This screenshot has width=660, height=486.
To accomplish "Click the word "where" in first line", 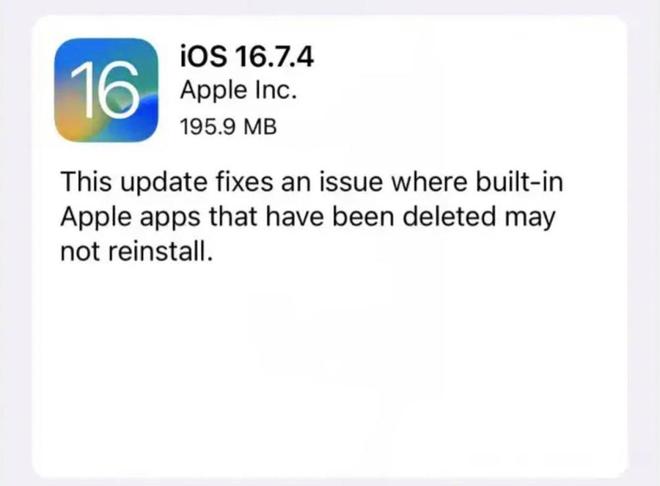I will 429,182.
